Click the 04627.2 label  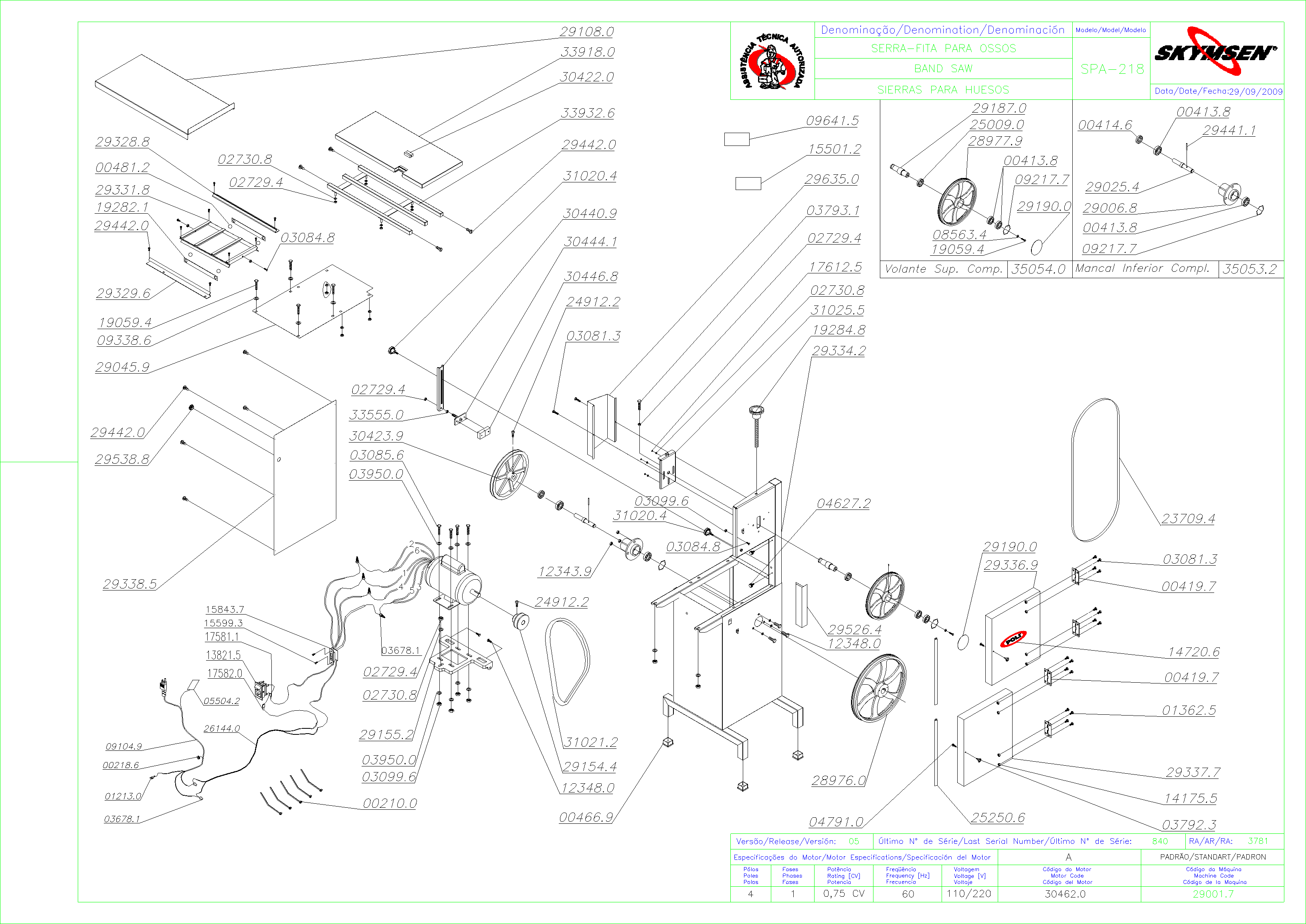click(843, 503)
